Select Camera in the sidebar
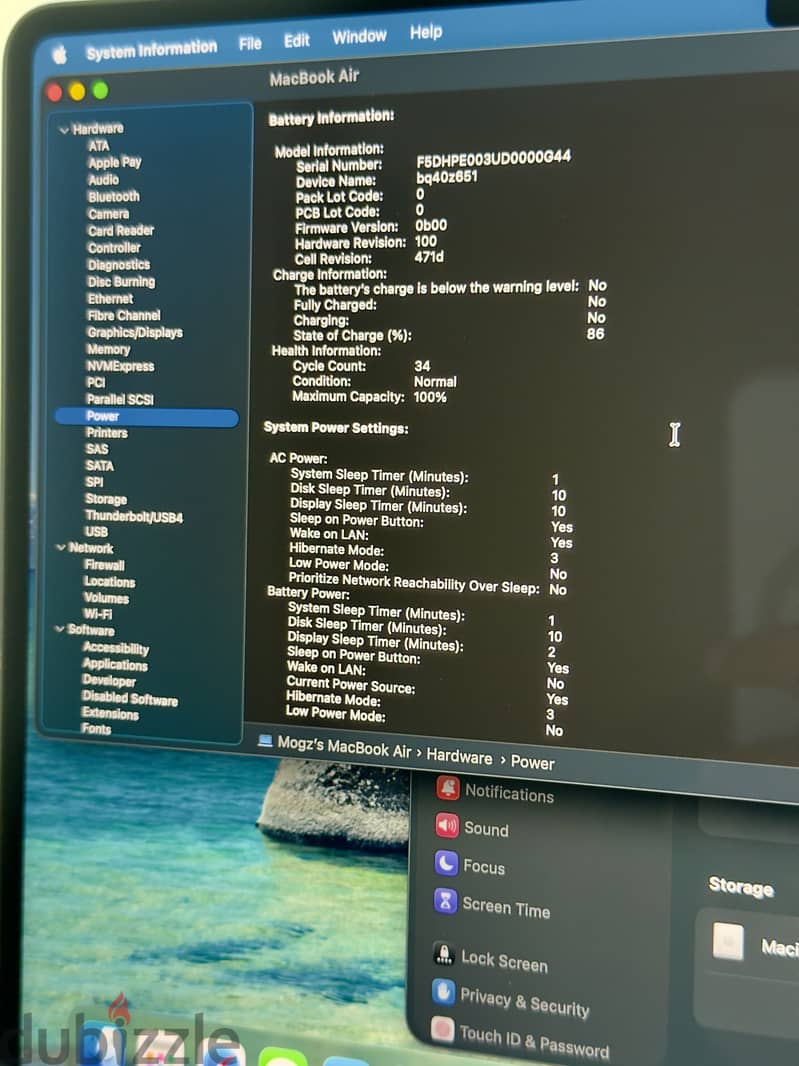799x1066 pixels. coord(108,213)
